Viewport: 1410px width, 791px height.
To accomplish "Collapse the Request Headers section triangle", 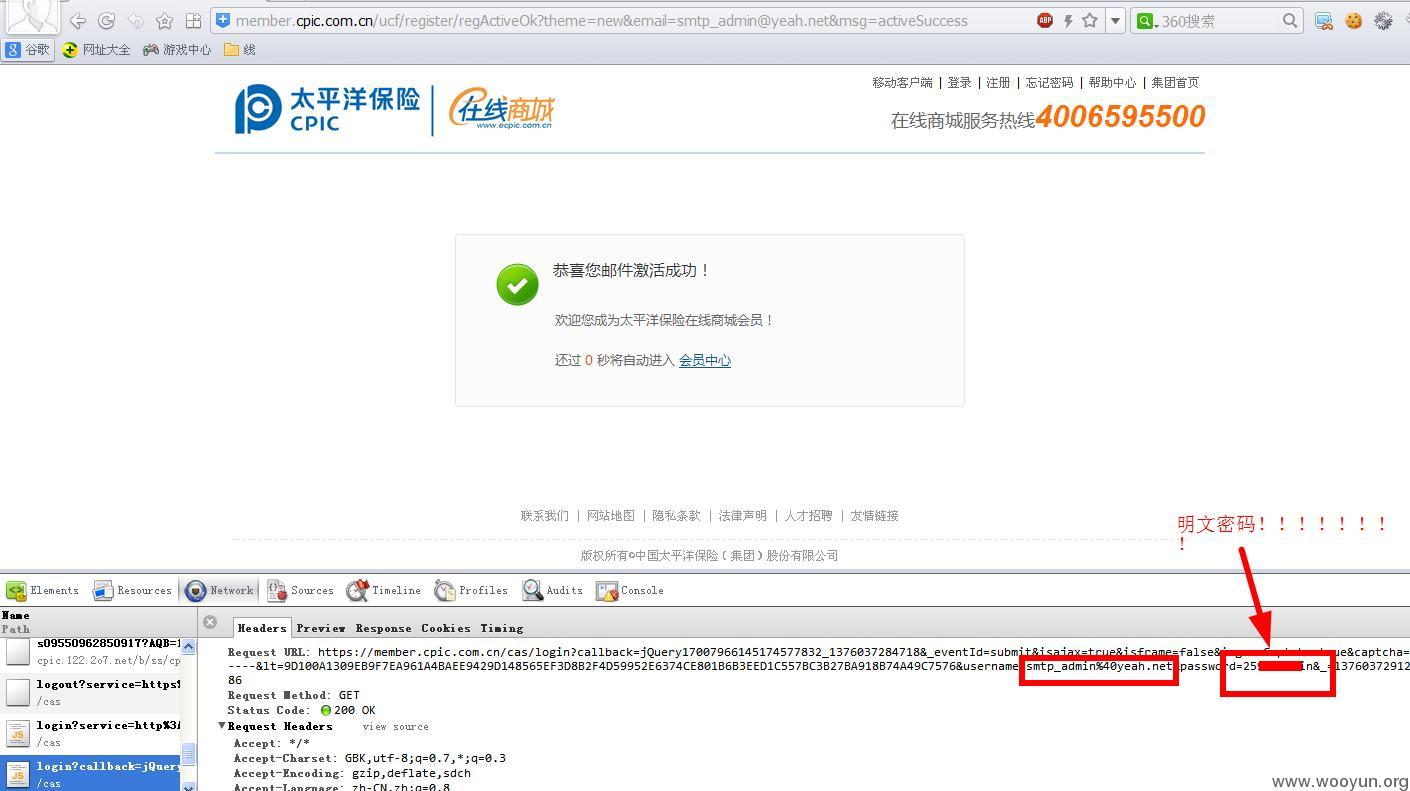I will coord(223,726).
